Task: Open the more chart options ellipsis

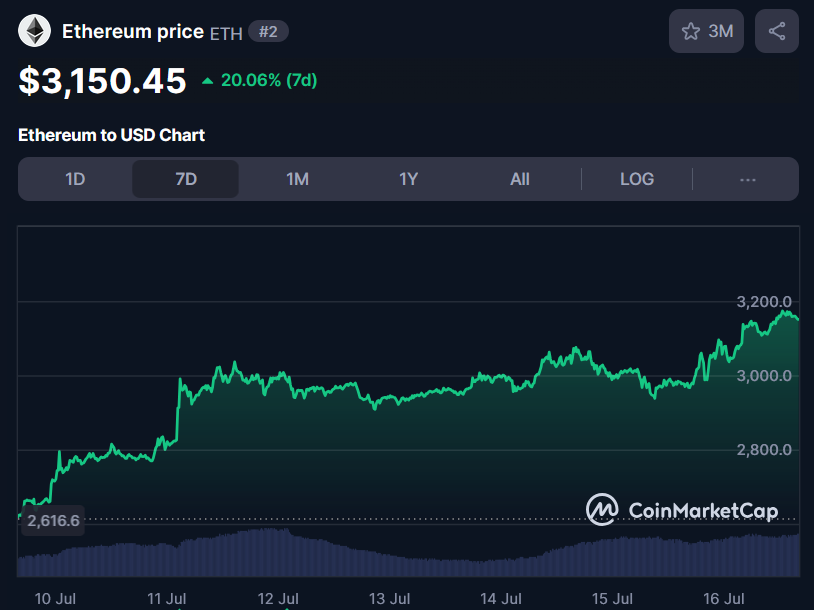Action: (x=748, y=180)
